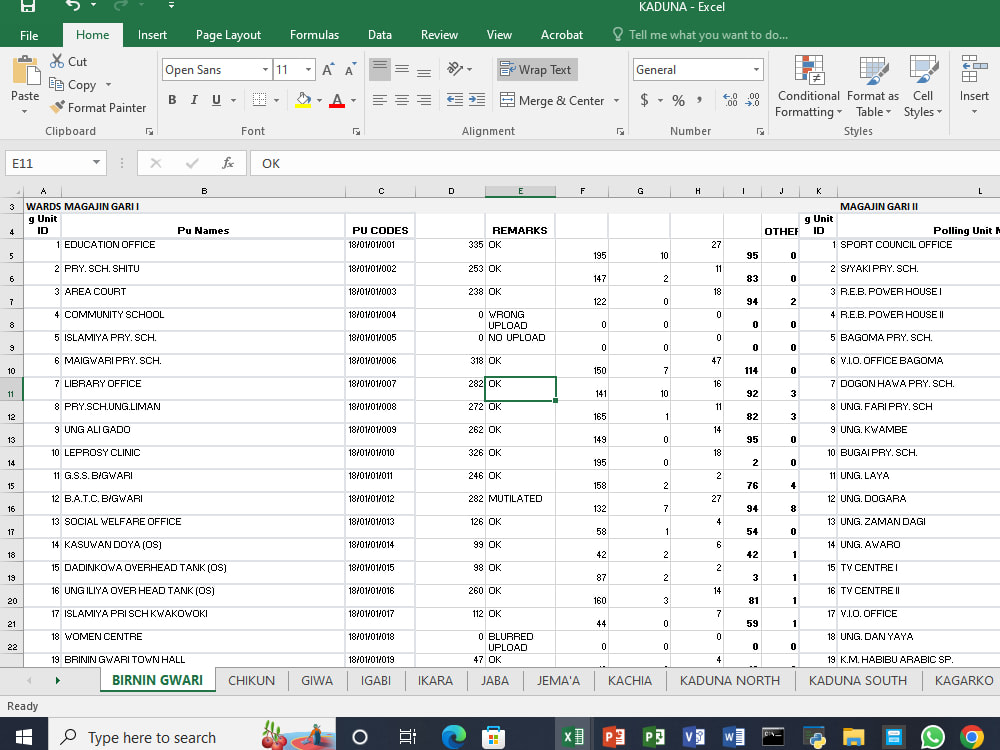Image resolution: width=1000 pixels, height=750 pixels.
Task: Click the Cut scissors icon
Action: click(x=57, y=61)
